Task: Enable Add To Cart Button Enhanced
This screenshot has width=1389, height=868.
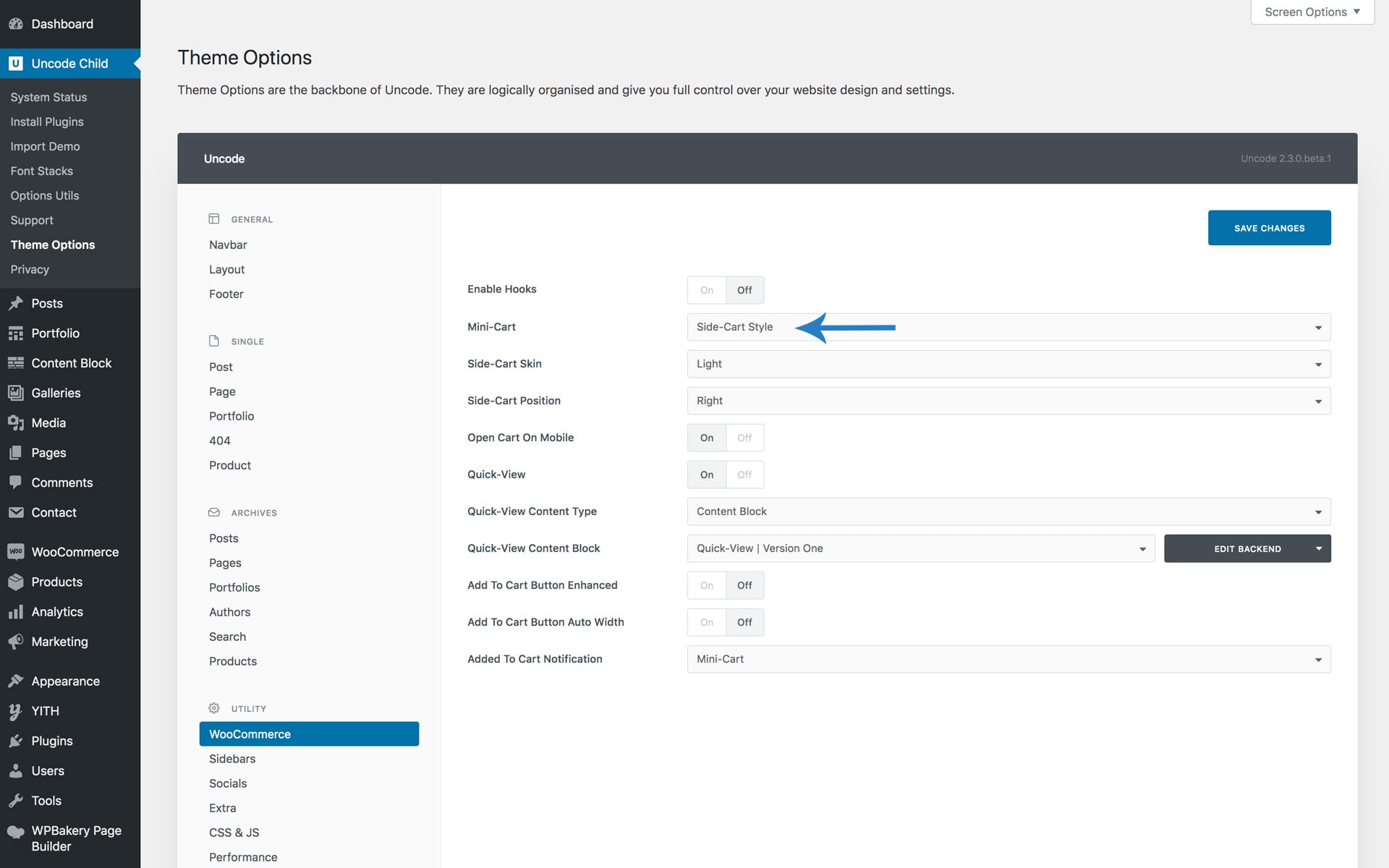Action: point(706,585)
